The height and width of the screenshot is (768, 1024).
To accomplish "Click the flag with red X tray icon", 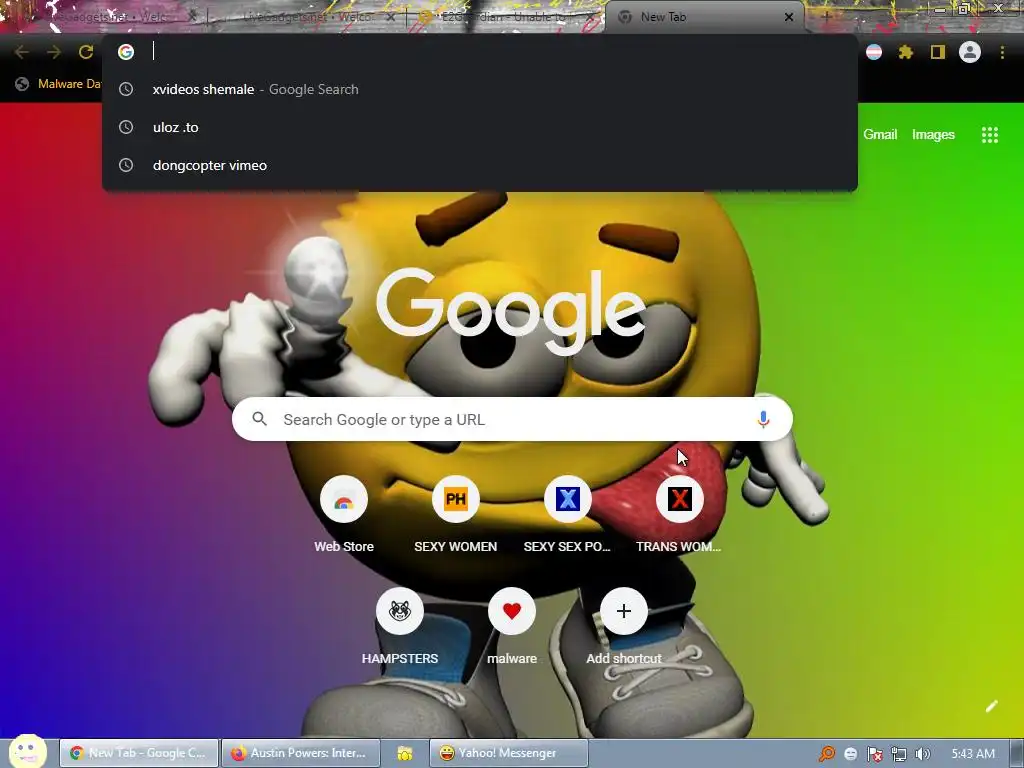I will [x=874, y=754].
